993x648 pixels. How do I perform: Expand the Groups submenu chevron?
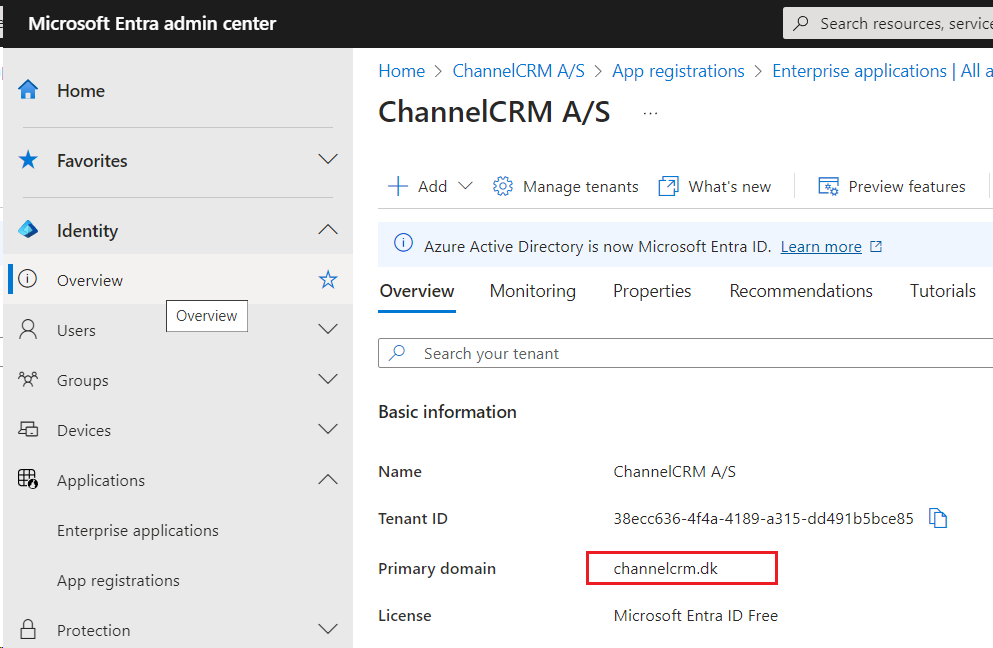pyautogui.click(x=327, y=379)
